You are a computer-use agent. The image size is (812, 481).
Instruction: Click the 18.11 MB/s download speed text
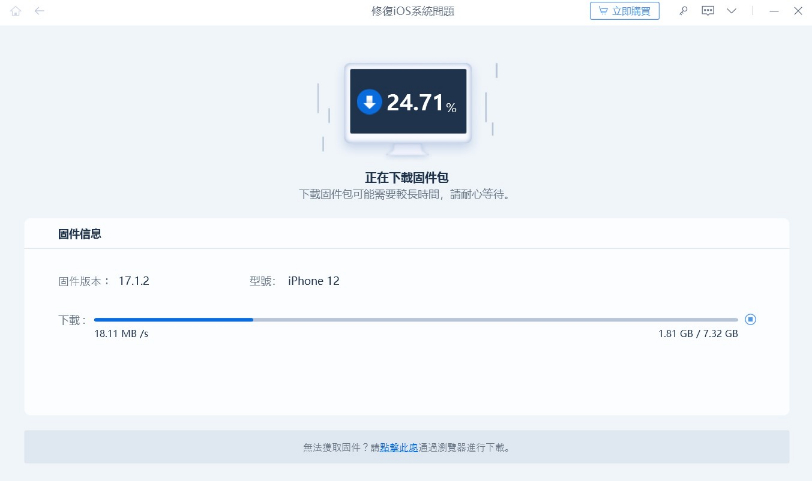tap(121, 334)
